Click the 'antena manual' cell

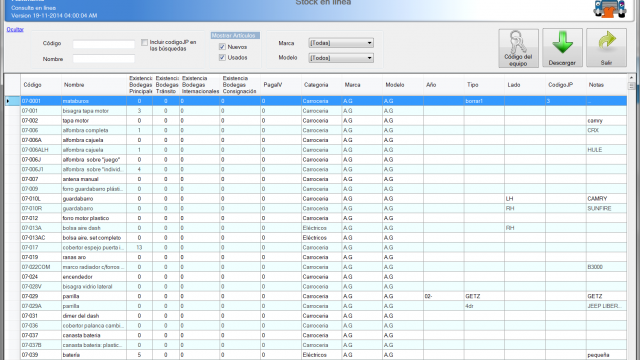[94, 179]
